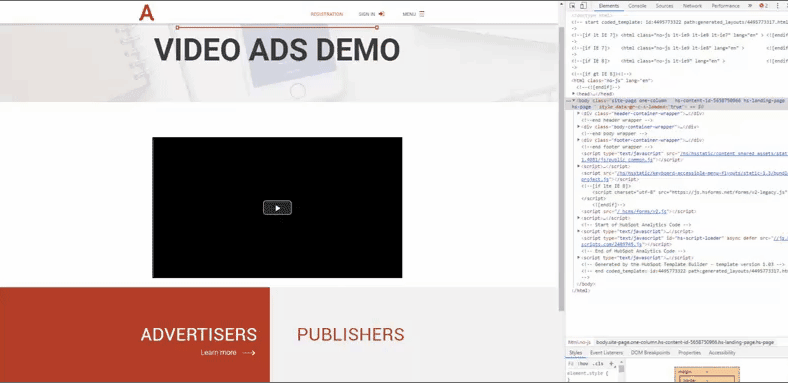Open the hamburger MENU icon
Viewport: 788px width, 383px height.
click(x=422, y=14)
